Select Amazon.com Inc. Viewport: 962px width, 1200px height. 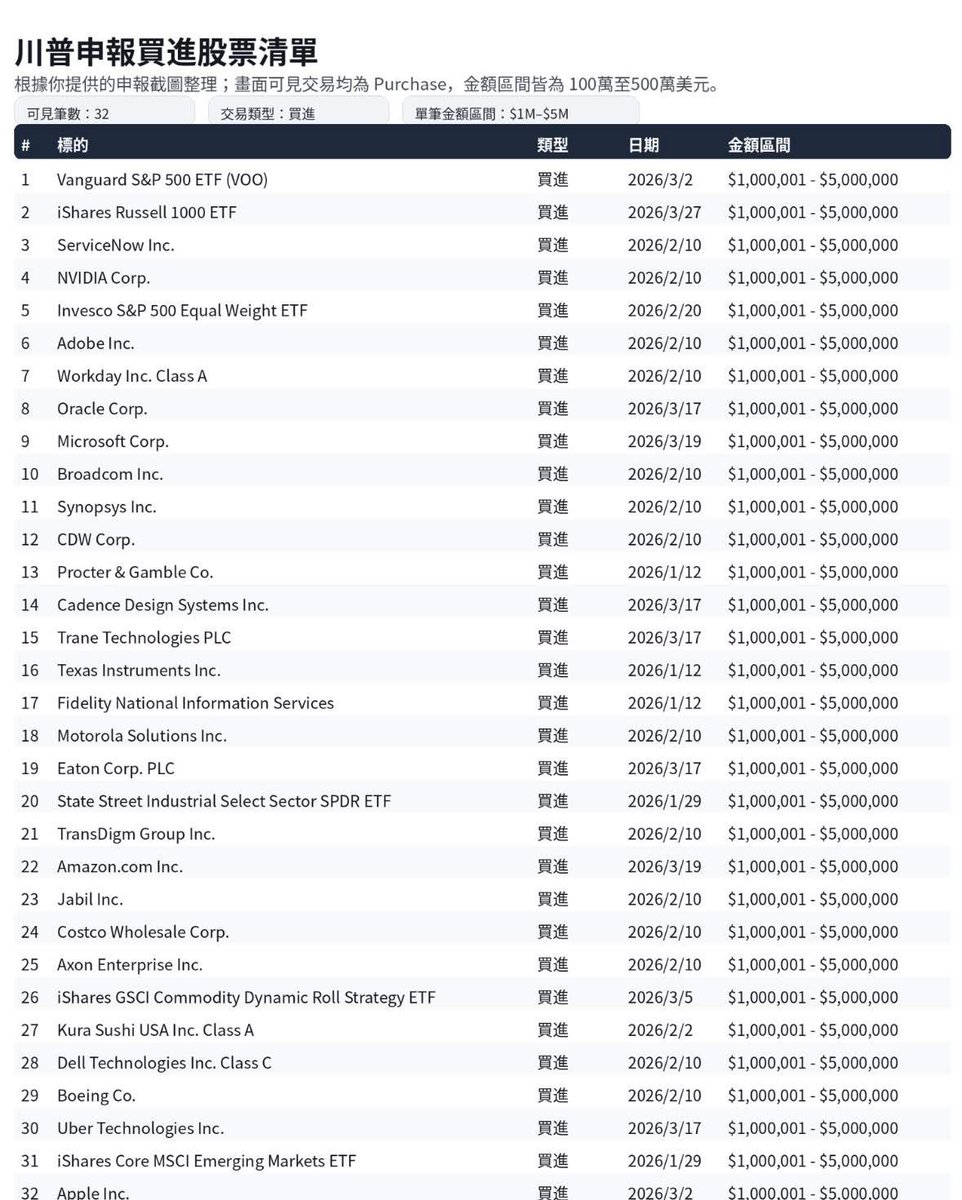coord(120,866)
